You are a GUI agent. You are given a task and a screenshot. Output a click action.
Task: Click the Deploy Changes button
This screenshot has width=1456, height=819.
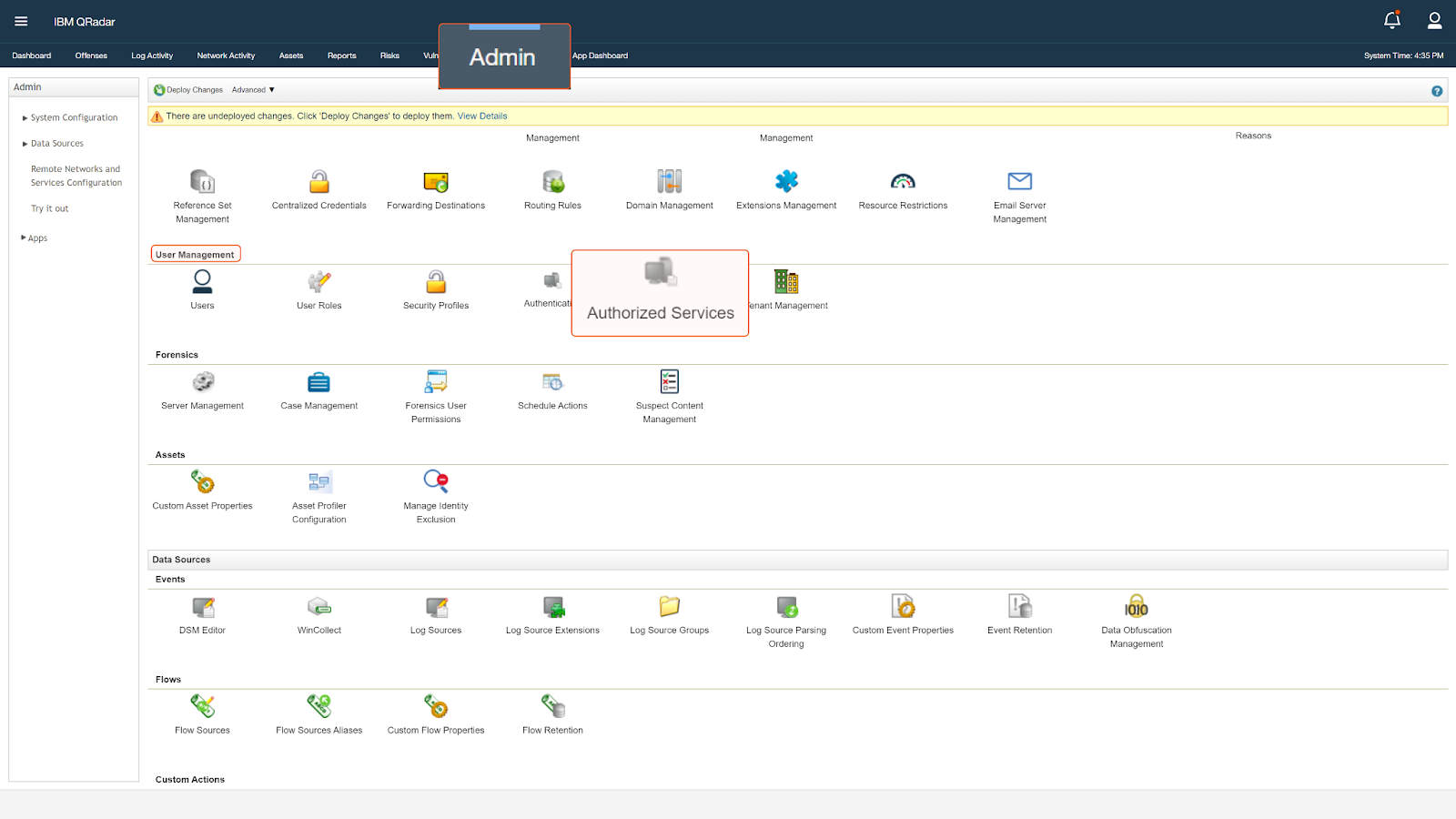tap(188, 90)
